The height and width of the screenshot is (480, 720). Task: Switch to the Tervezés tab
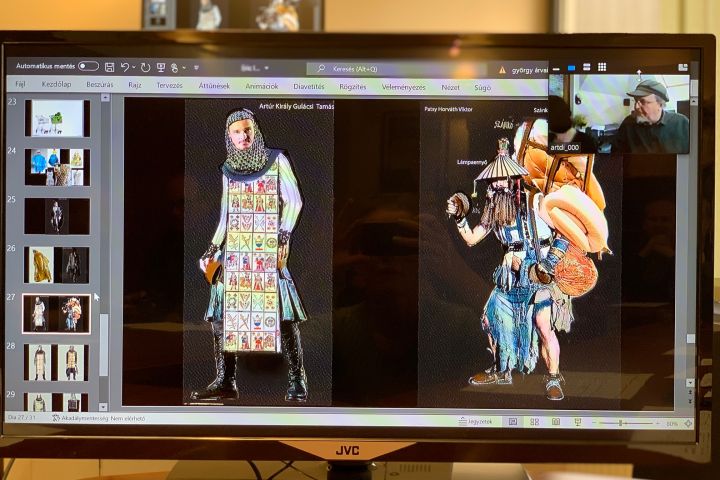pyautogui.click(x=169, y=85)
